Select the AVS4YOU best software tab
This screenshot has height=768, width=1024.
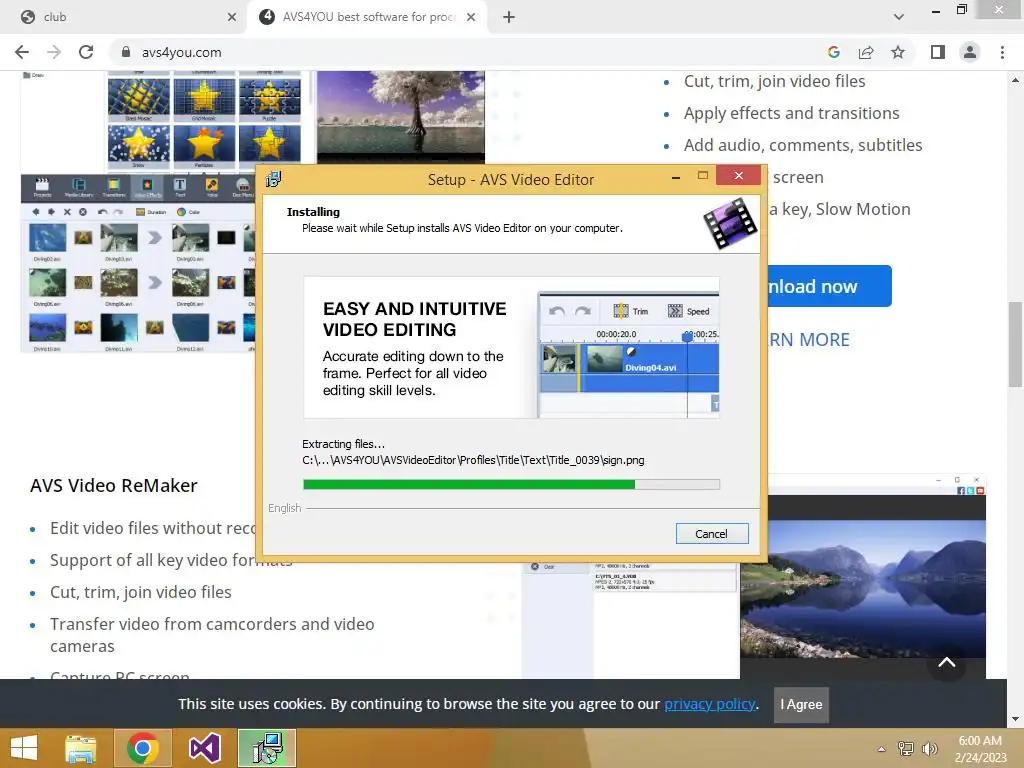(x=369, y=17)
